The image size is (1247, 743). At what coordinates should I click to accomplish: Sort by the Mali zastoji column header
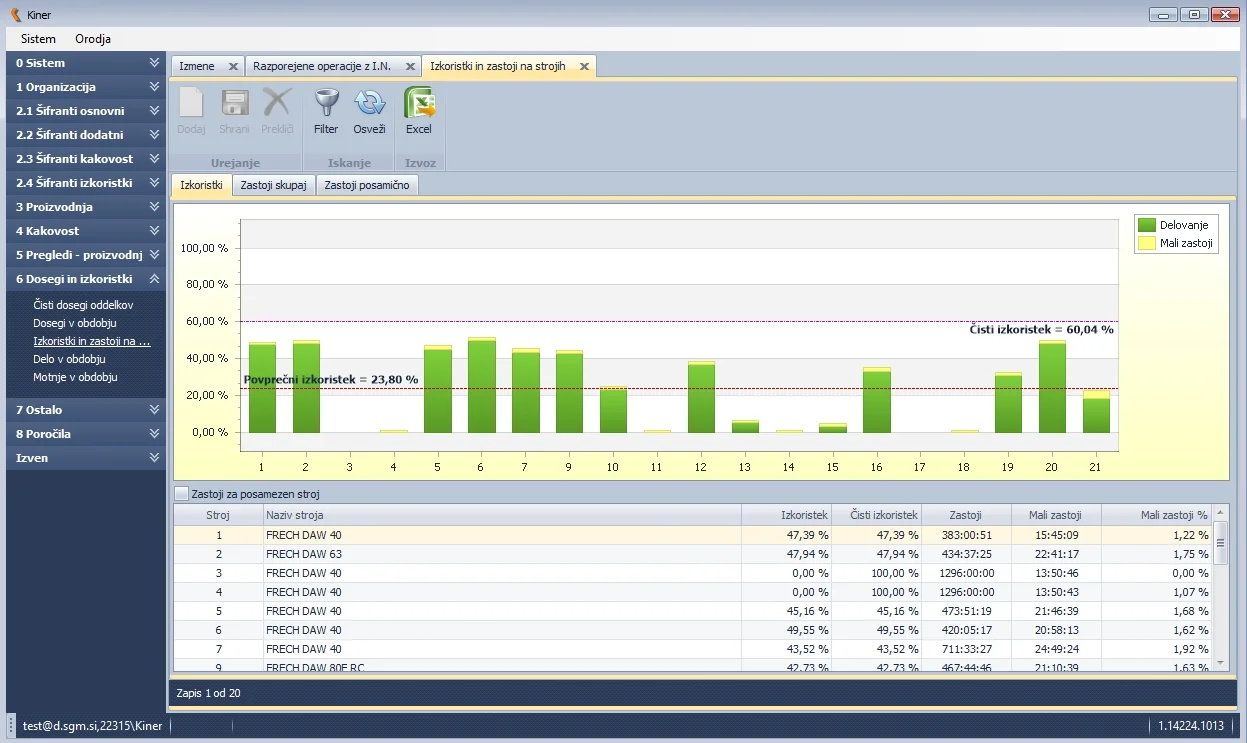[1056, 515]
